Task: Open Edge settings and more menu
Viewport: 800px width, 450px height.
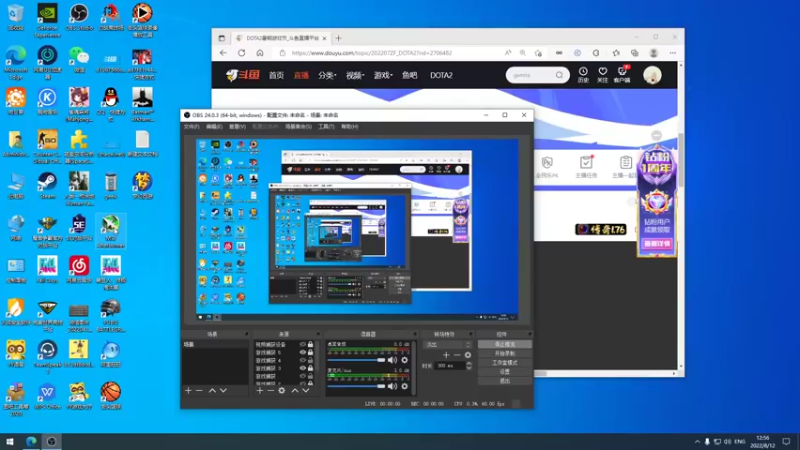Action: tap(673, 53)
